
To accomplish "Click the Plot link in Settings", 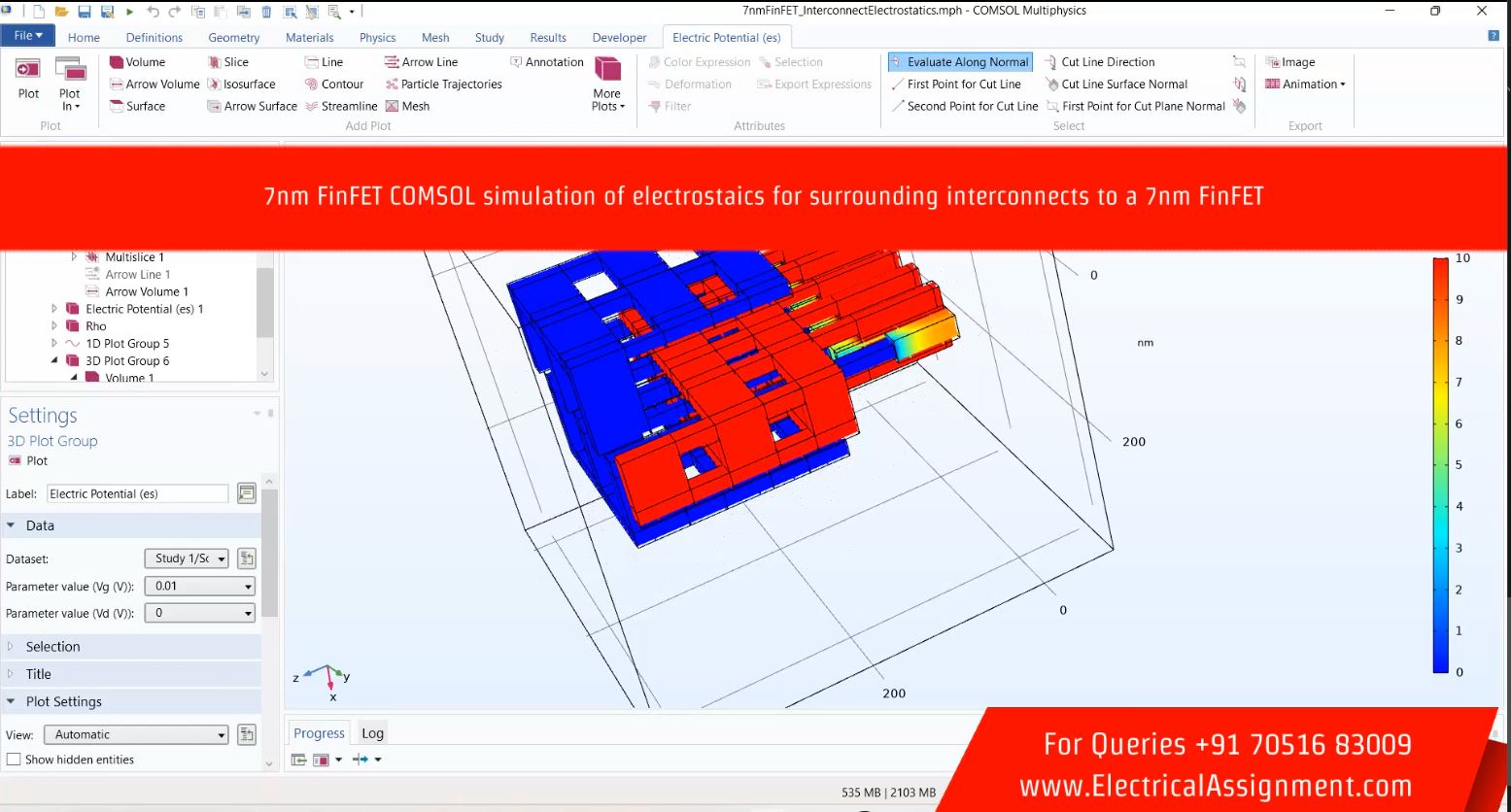I will pos(37,461).
